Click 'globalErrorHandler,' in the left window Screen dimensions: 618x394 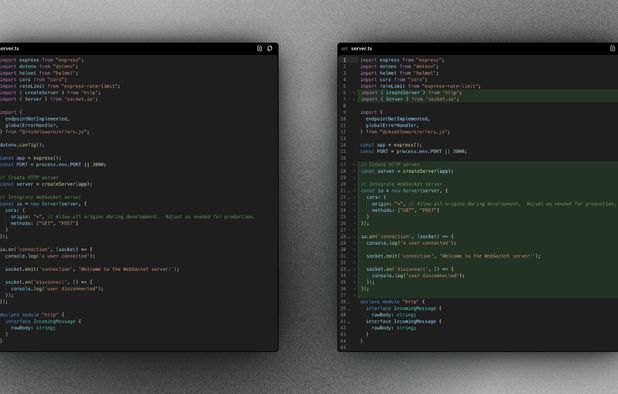[32, 125]
